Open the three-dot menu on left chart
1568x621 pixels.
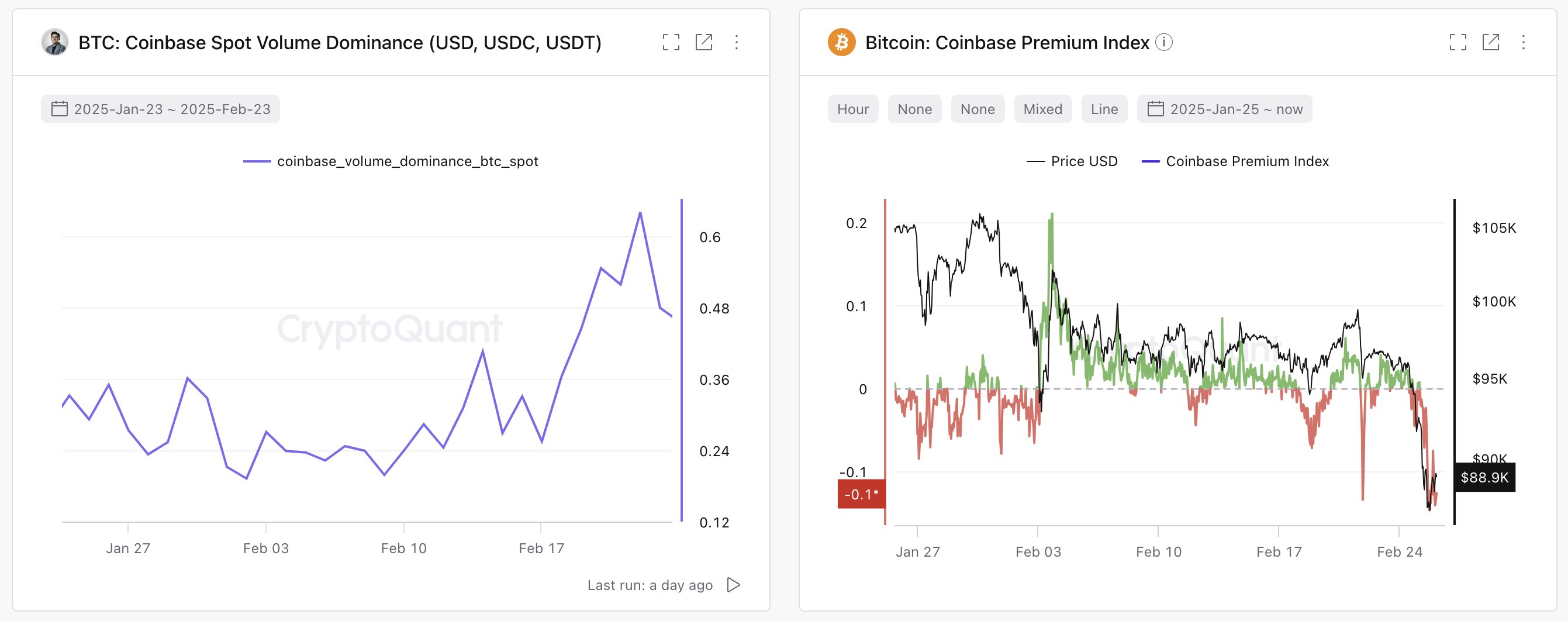[737, 43]
